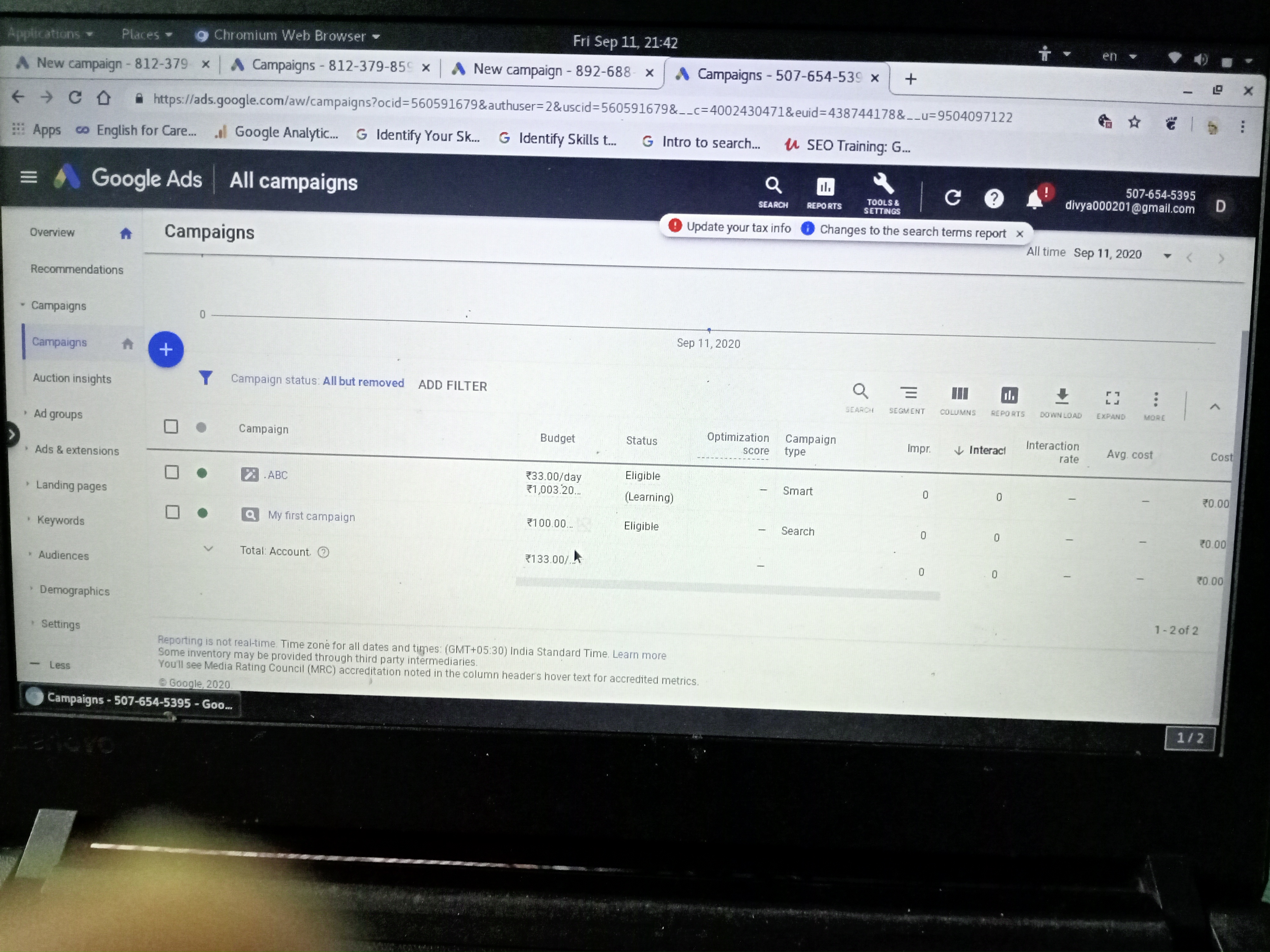Click the Download icon in table toolbar

coord(1062,395)
